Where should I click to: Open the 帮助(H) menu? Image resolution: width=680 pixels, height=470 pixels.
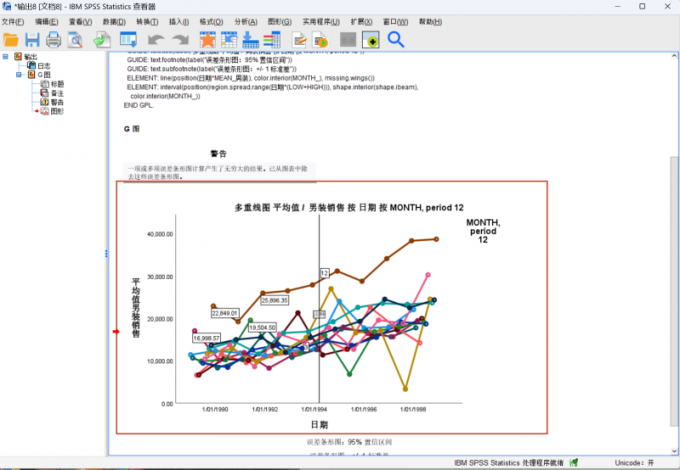[x=430, y=22]
